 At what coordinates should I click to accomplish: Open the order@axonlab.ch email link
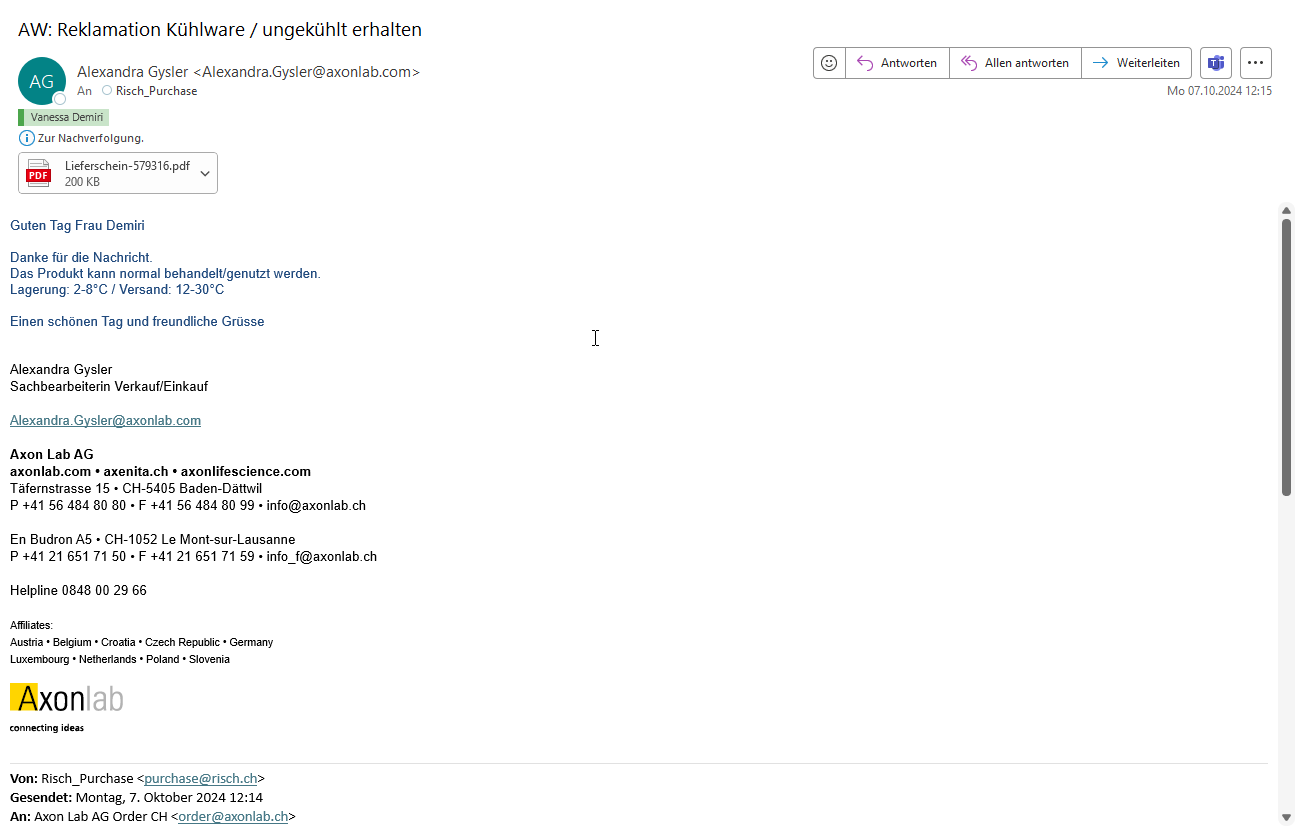233,816
